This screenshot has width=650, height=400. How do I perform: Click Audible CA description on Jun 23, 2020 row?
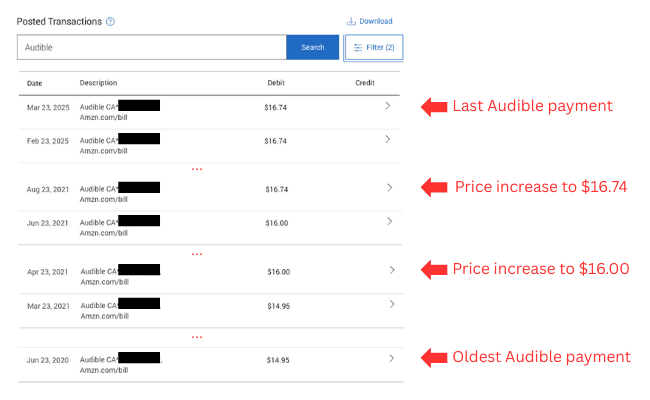[x=99, y=360]
